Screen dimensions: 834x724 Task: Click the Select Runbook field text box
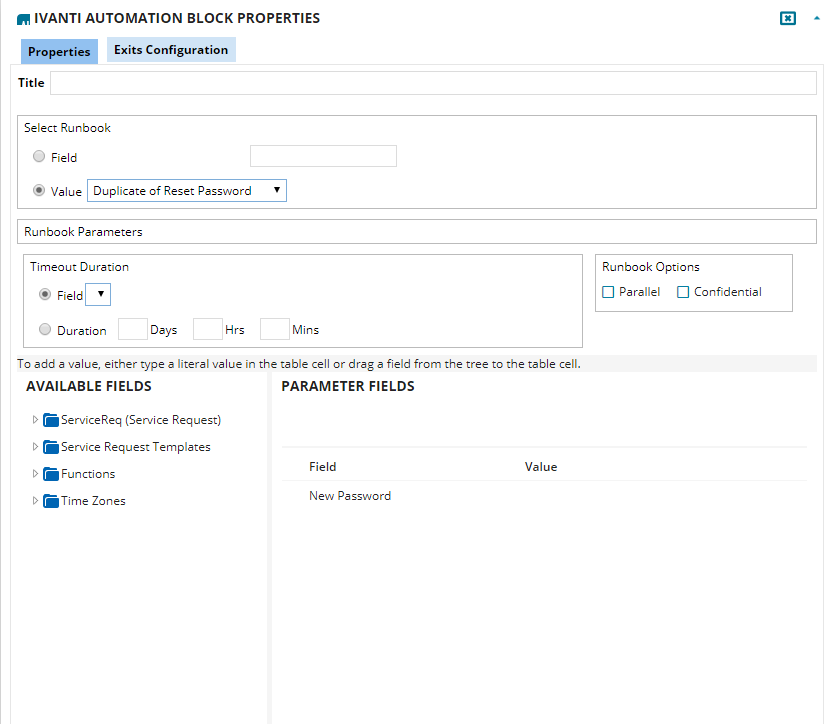323,156
